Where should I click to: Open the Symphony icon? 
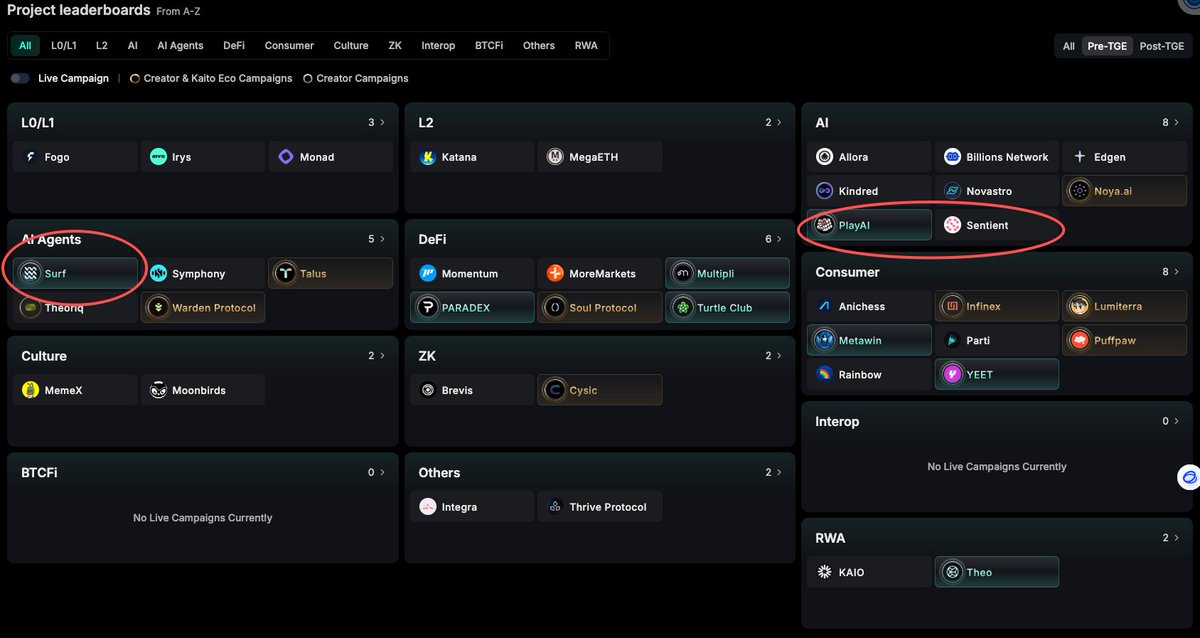pos(158,273)
